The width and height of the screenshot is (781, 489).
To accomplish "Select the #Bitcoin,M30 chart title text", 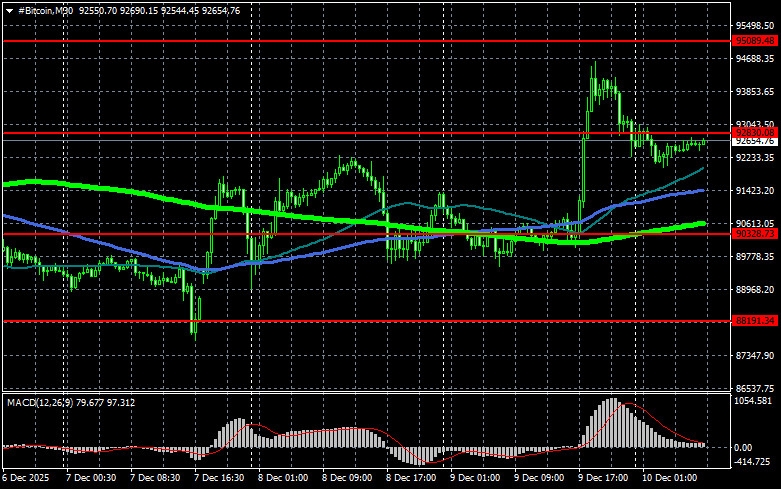I will [x=45, y=10].
